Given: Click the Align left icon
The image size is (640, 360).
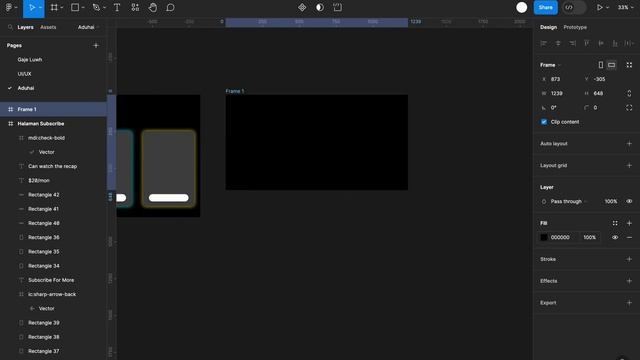Looking at the screenshot, I should (543, 43).
